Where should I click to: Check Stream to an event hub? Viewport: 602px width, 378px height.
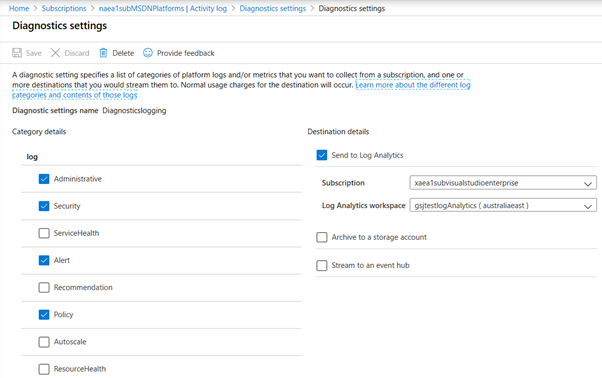pyautogui.click(x=322, y=265)
